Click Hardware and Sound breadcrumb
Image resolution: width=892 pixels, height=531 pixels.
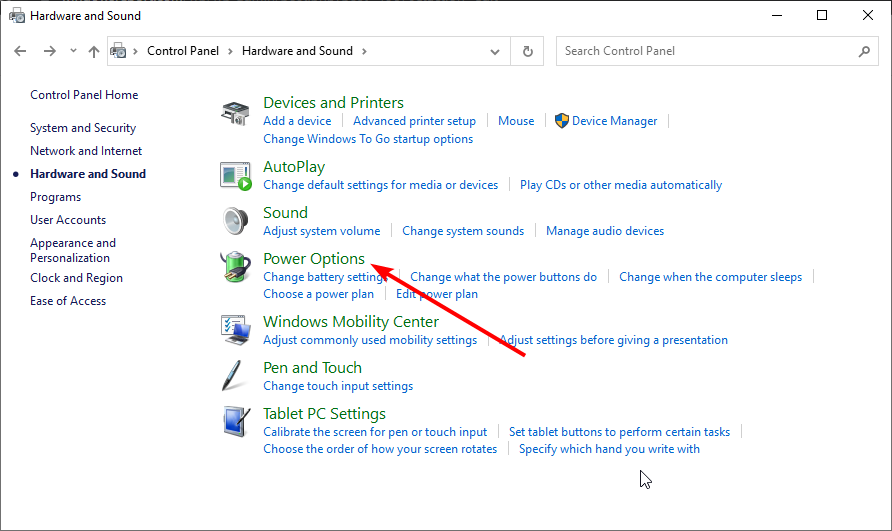point(297,51)
